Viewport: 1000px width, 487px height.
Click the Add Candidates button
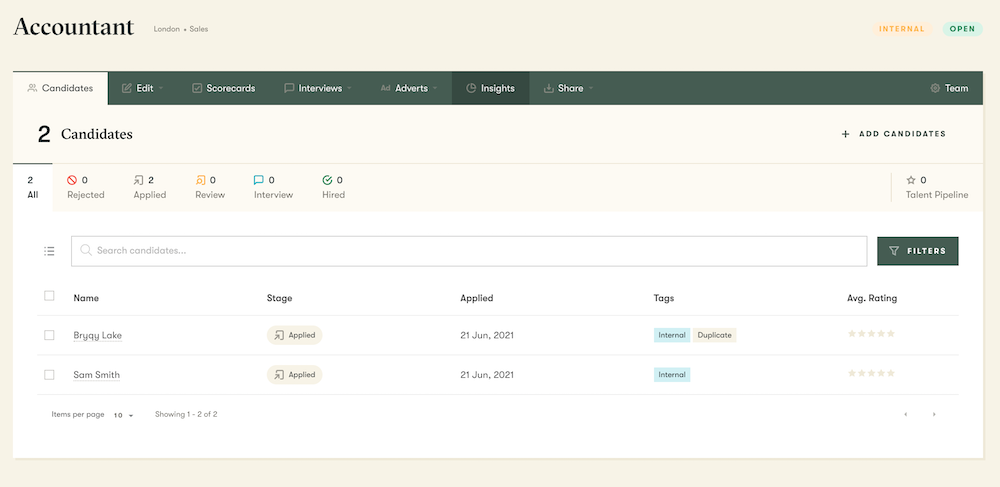point(894,134)
